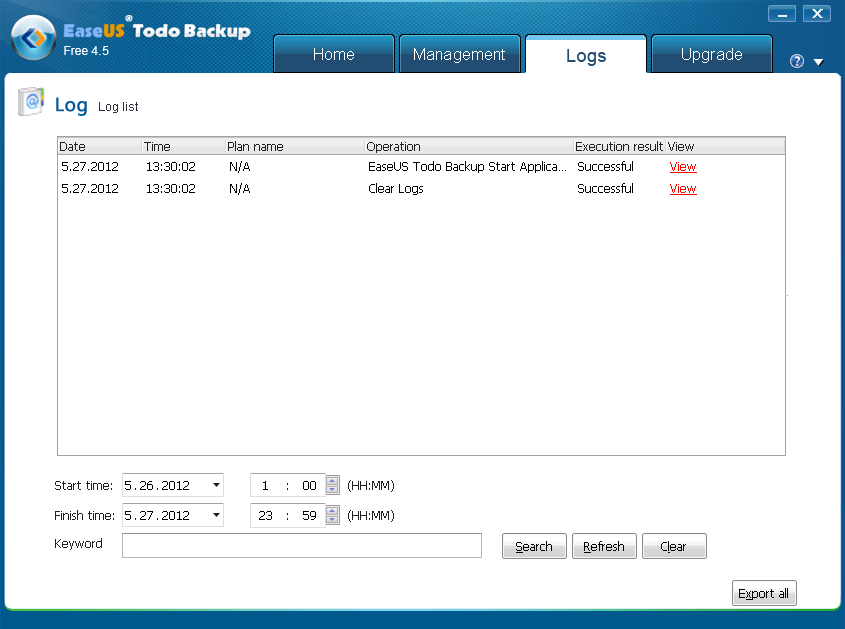Click Finish time hour field showing 23
Image resolution: width=845 pixels, height=629 pixels.
coord(265,516)
